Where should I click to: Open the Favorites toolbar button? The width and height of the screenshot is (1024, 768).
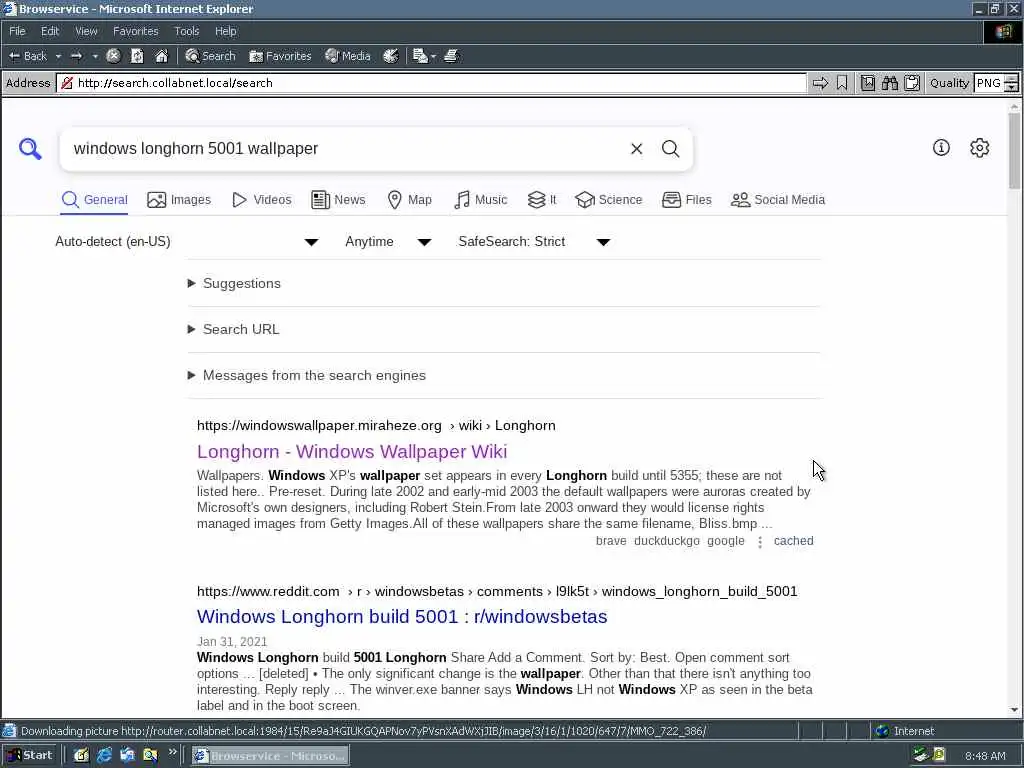click(280, 56)
